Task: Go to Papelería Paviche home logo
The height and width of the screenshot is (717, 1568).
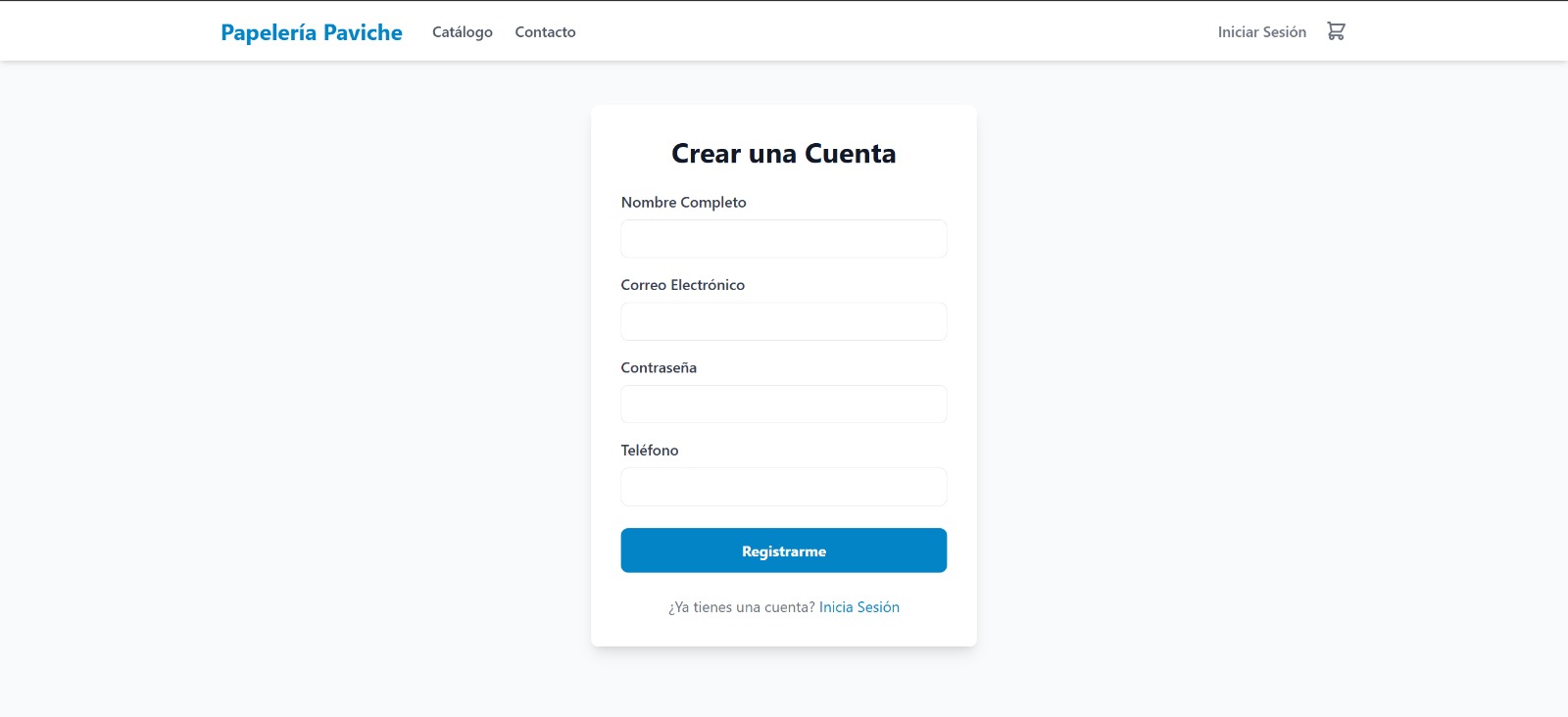Action: (x=312, y=32)
